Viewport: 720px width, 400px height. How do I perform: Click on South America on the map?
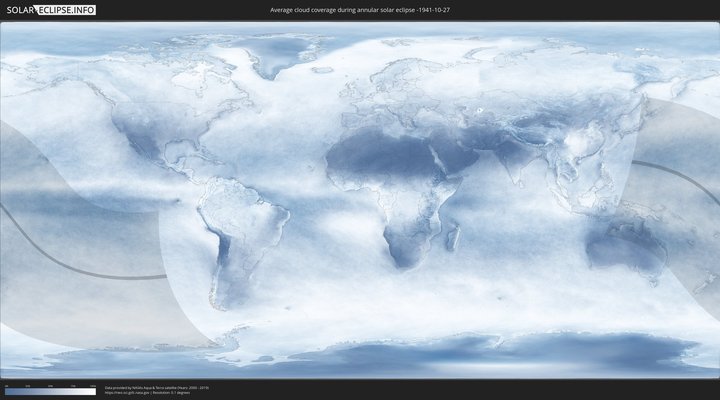coord(225,230)
